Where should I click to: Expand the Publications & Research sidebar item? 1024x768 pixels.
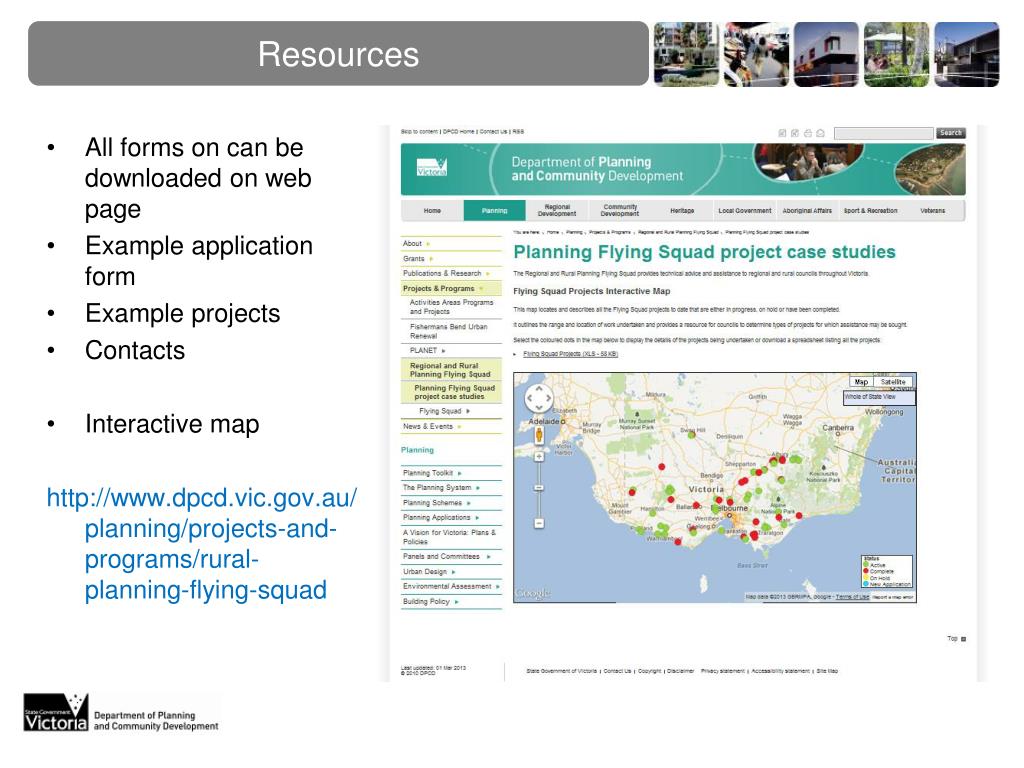tap(445, 273)
